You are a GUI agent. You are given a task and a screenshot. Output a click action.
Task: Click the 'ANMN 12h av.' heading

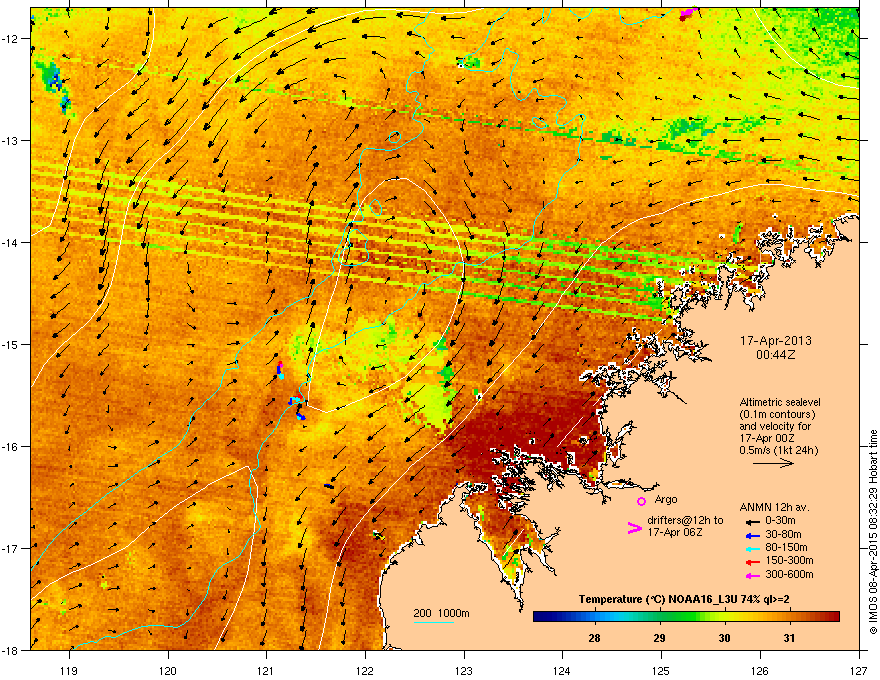tap(774, 507)
